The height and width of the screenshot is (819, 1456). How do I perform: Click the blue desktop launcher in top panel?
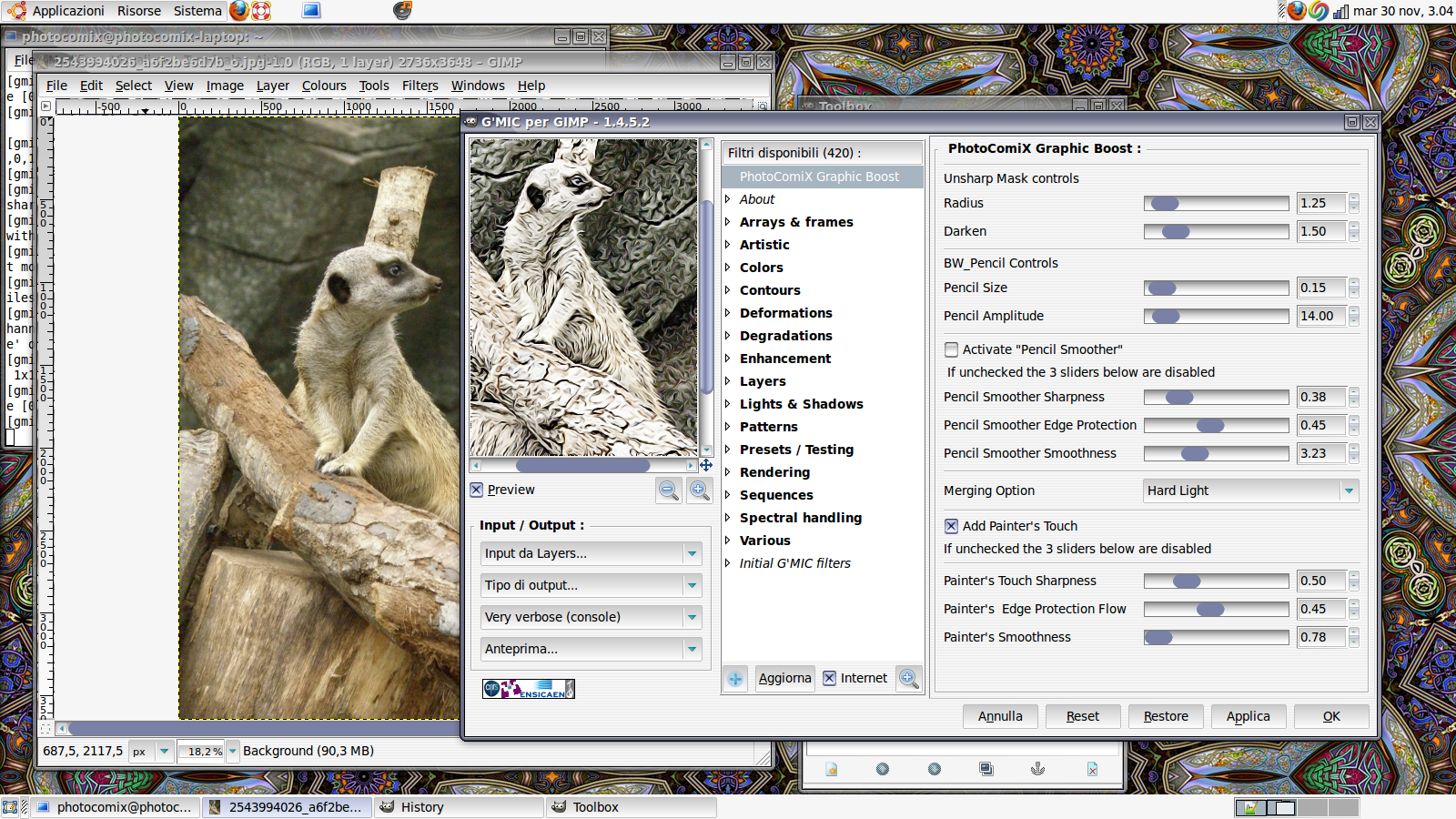pyautogui.click(x=311, y=11)
